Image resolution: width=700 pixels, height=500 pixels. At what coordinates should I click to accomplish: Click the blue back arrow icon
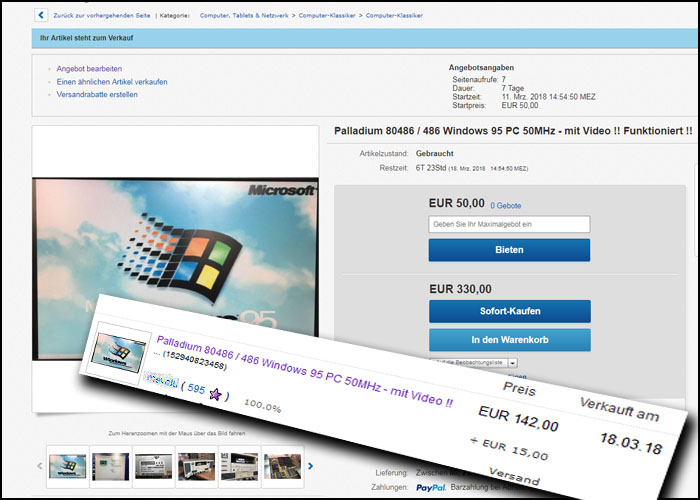coord(41,15)
